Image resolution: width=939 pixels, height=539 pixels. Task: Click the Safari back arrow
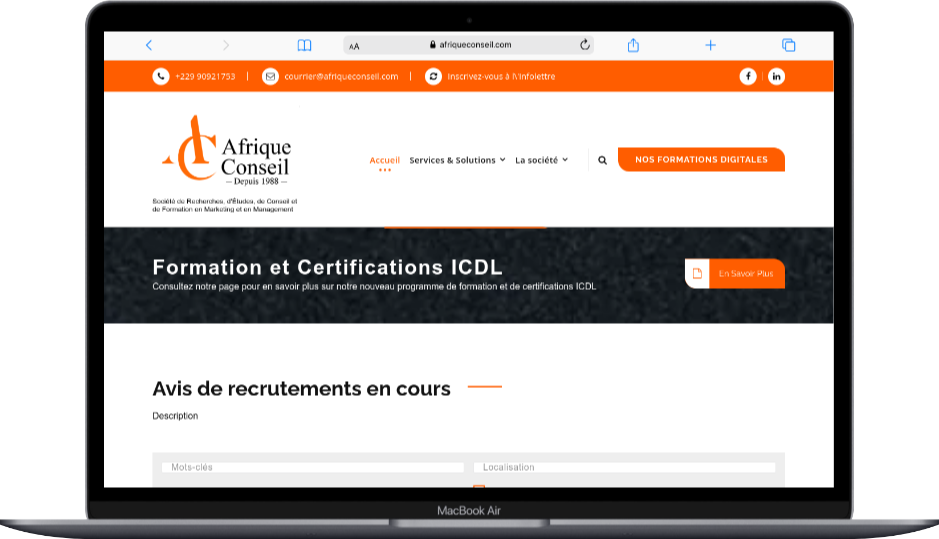pyautogui.click(x=149, y=45)
